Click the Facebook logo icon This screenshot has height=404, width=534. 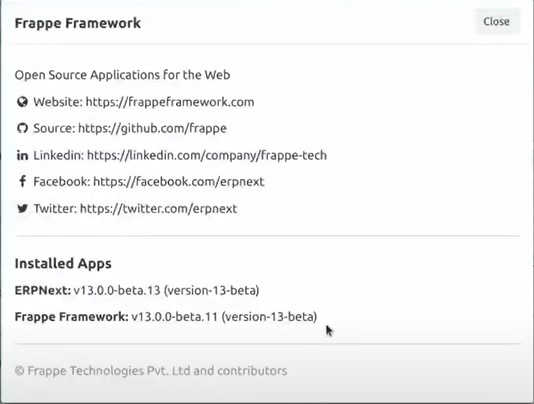[x=22, y=182]
